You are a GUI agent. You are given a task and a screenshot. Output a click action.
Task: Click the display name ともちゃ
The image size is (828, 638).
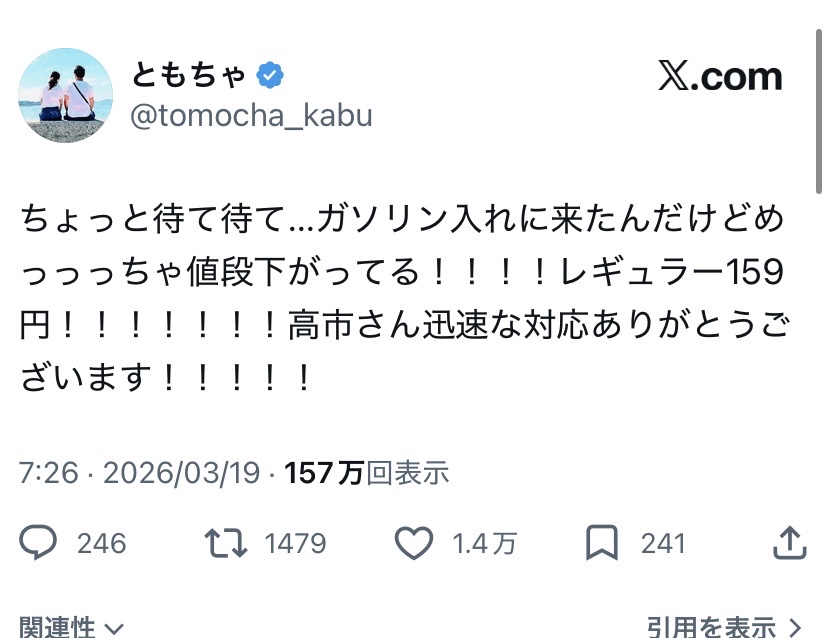[x=188, y=75]
